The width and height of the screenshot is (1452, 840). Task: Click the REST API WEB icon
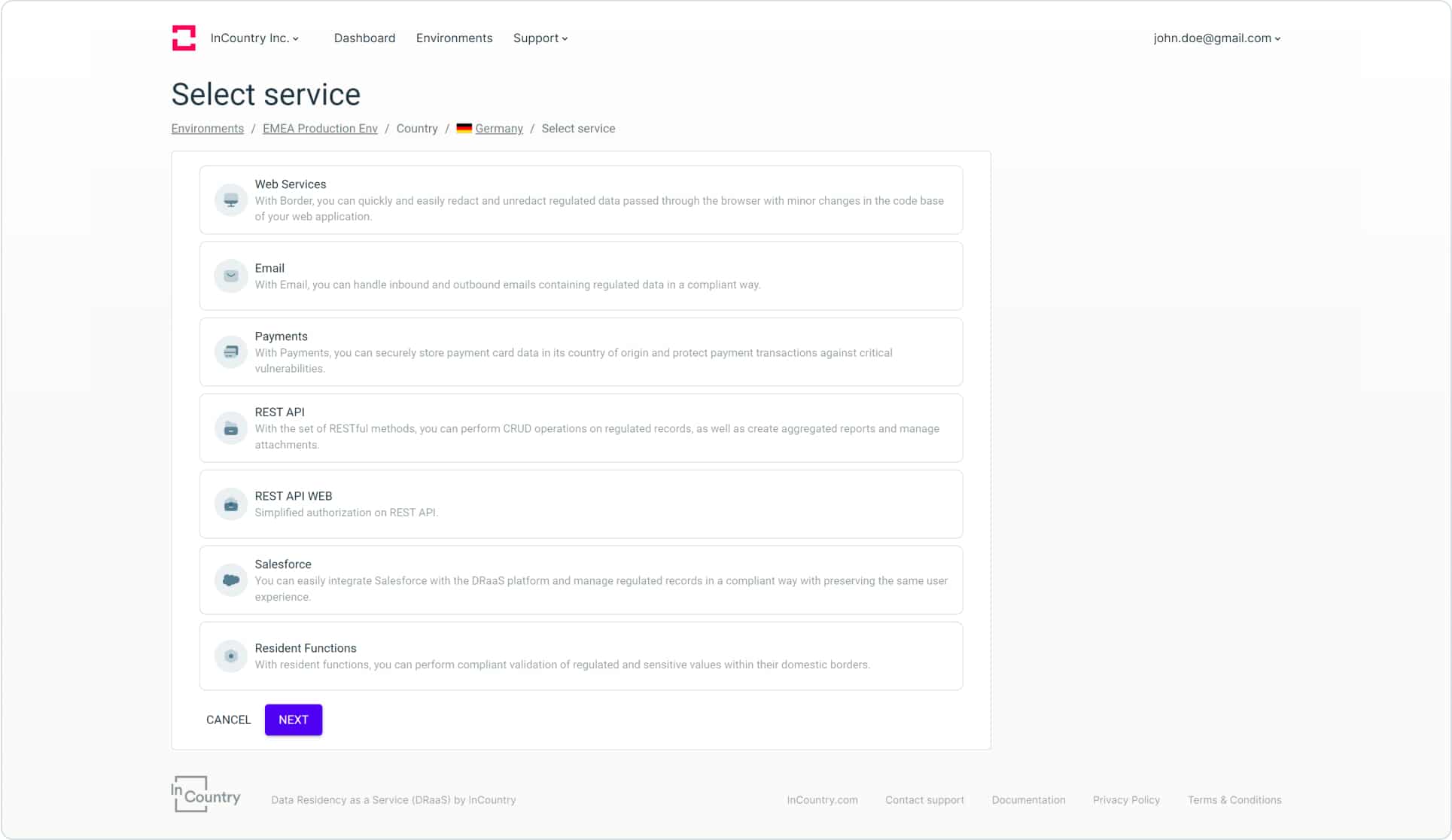[230, 504]
